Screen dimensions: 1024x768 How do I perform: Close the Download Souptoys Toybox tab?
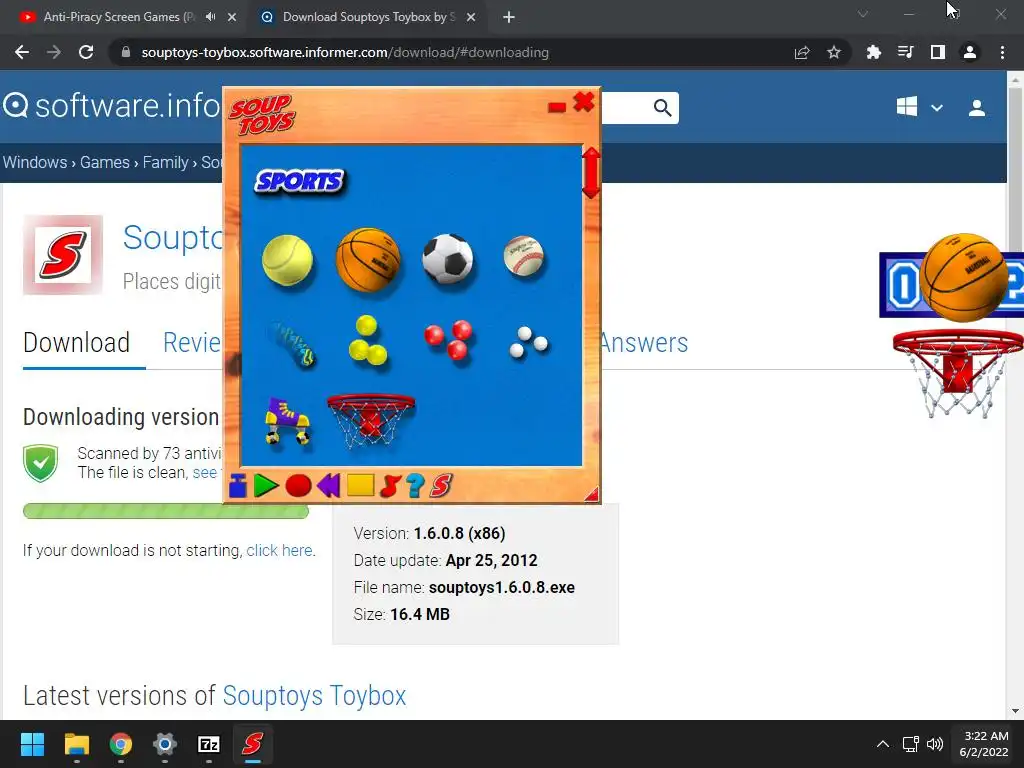(471, 18)
